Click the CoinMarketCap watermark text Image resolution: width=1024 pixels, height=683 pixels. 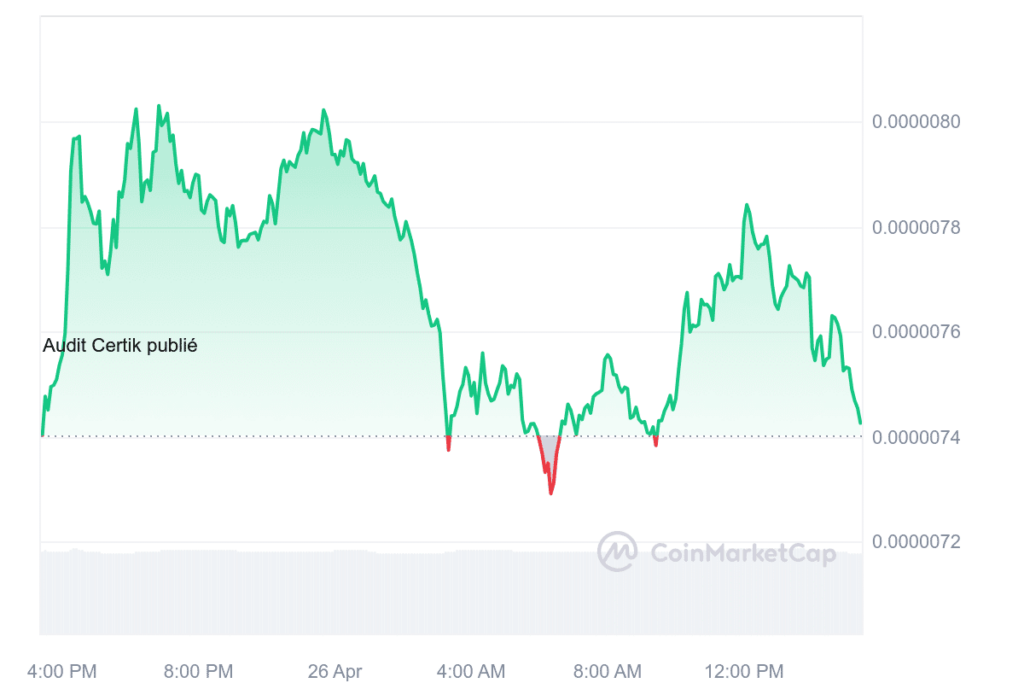coord(743,554)
